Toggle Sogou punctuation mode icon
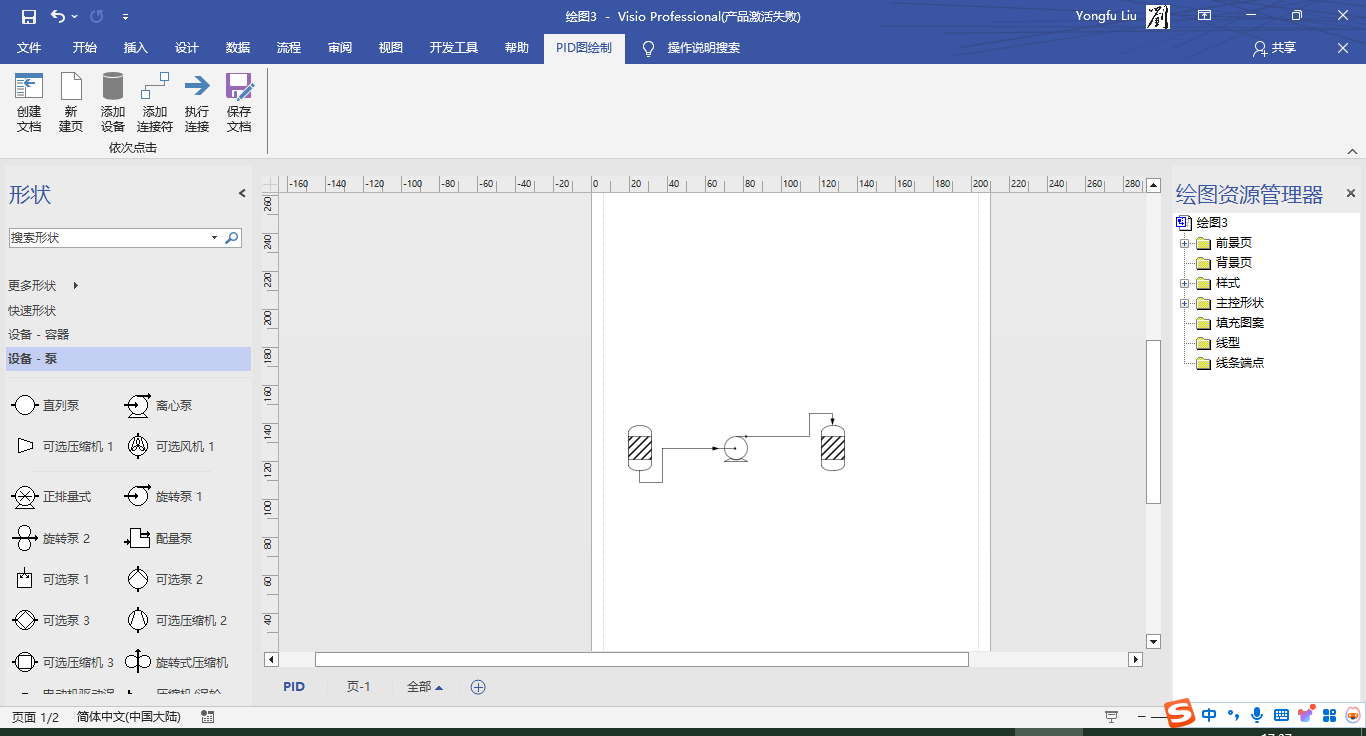Viewport: 1366px width, 736px height. 1234,715
